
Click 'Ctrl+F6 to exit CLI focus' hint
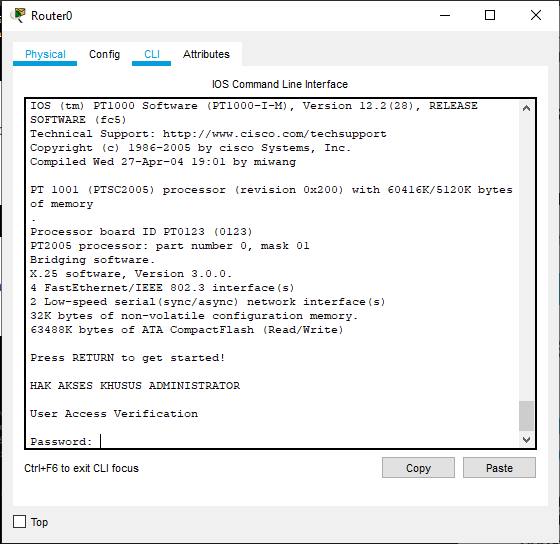tap(81, 468)
